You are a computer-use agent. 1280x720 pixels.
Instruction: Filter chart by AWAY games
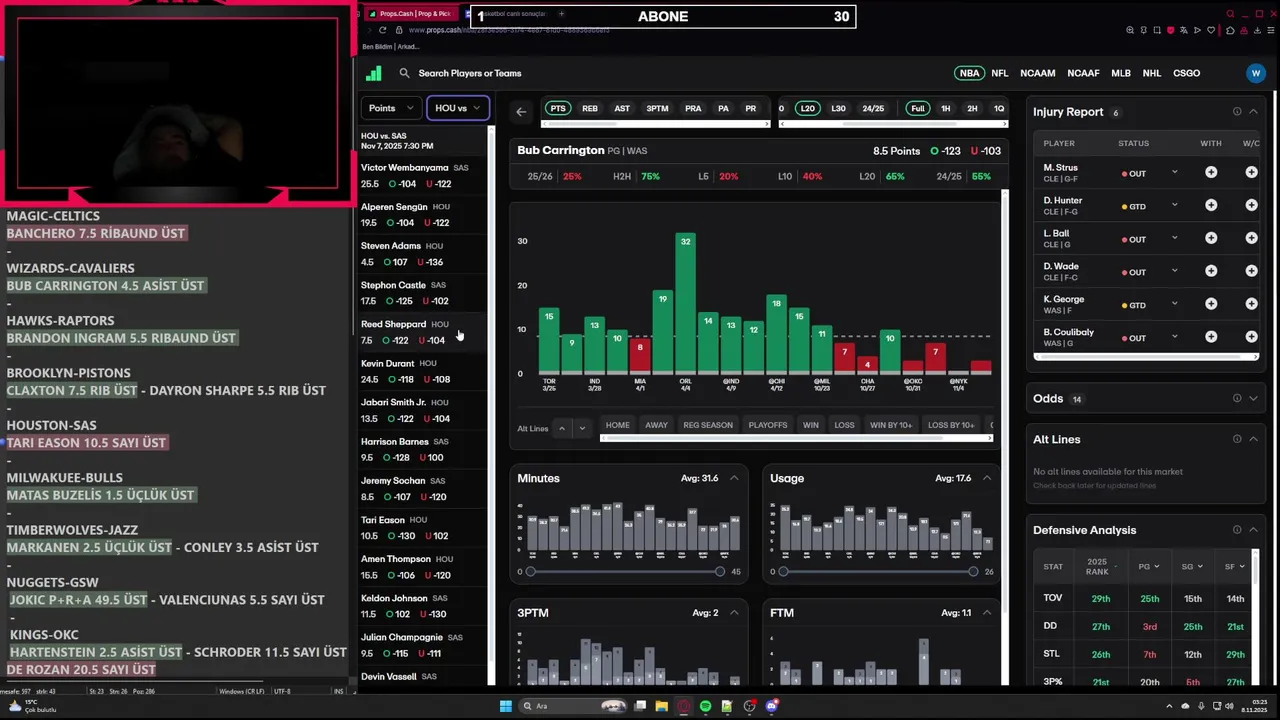[656, 425]
